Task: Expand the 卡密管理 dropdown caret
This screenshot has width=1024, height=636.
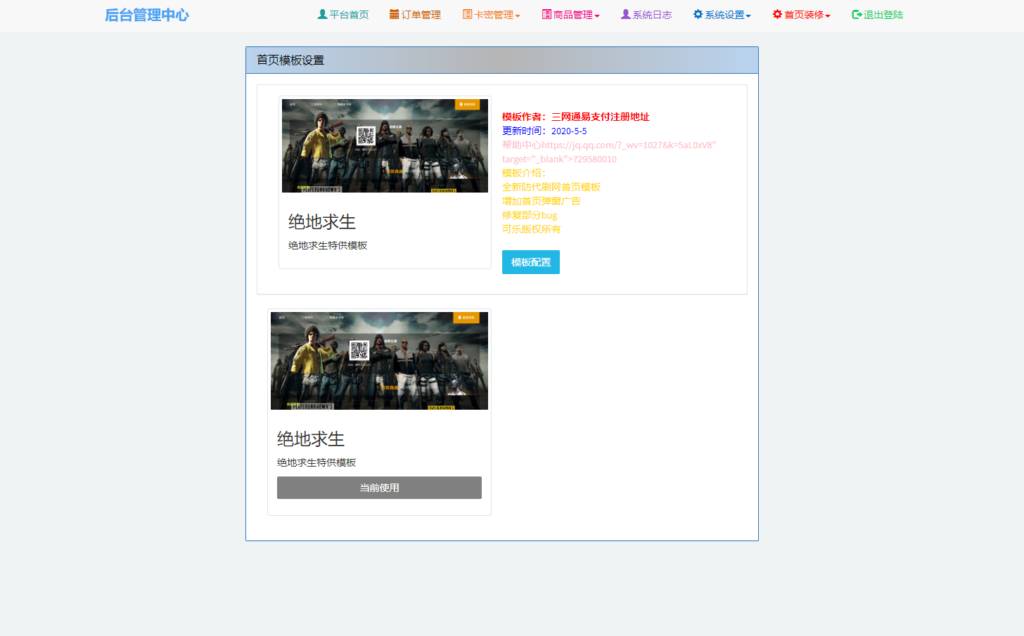Action: coord(518,16)
